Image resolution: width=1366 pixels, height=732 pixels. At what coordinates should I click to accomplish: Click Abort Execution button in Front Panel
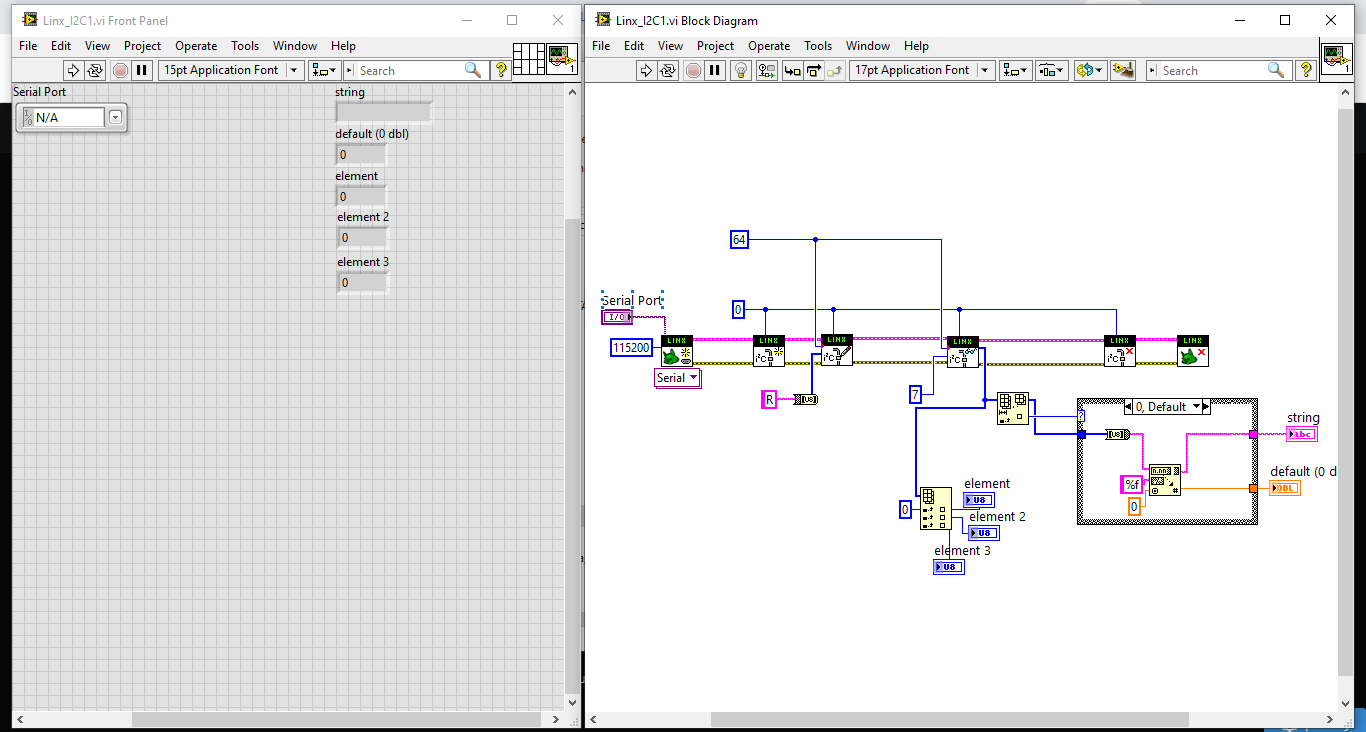120,70
